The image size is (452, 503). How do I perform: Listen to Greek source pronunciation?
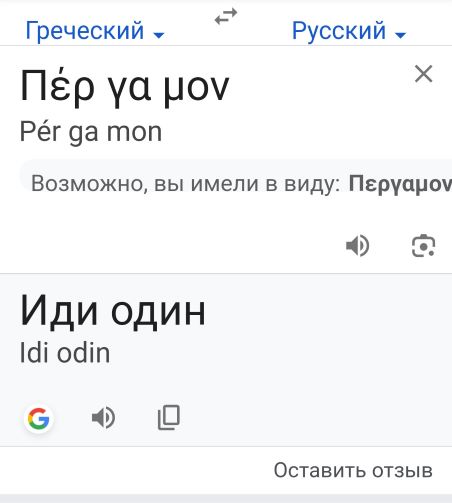click(x=357, y=246)
